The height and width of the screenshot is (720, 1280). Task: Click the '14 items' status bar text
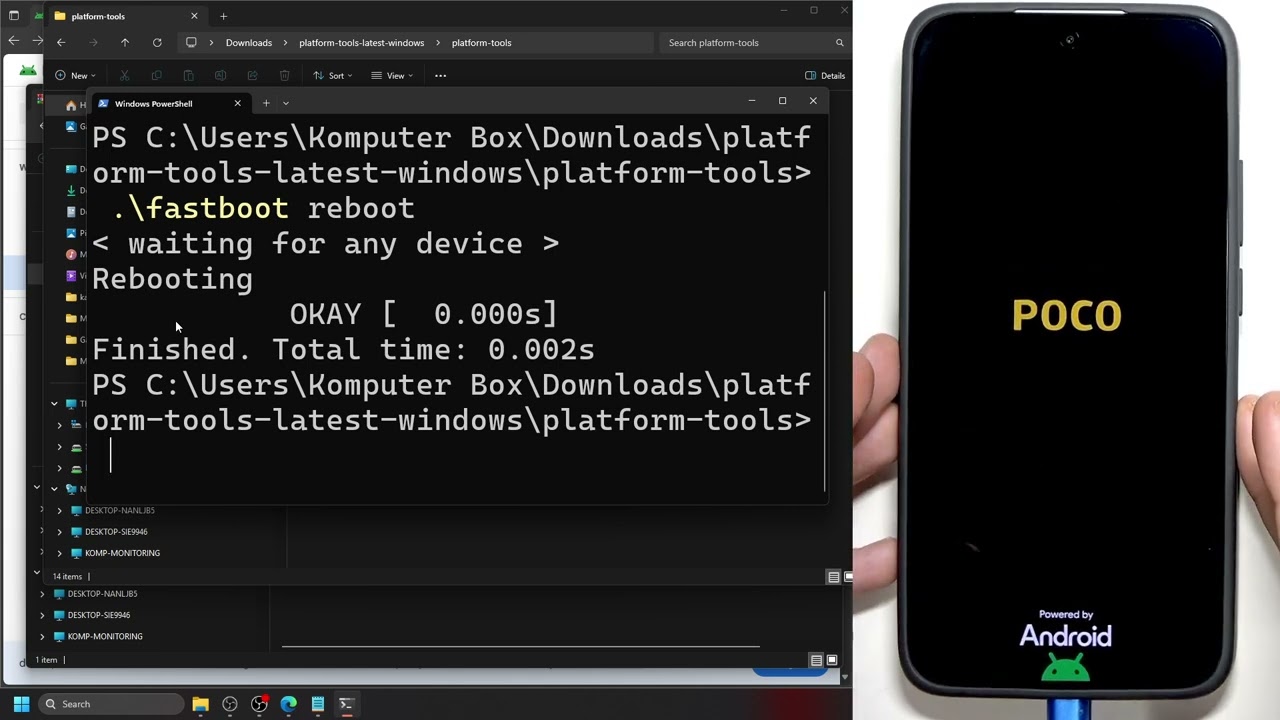tap(67, 577)
